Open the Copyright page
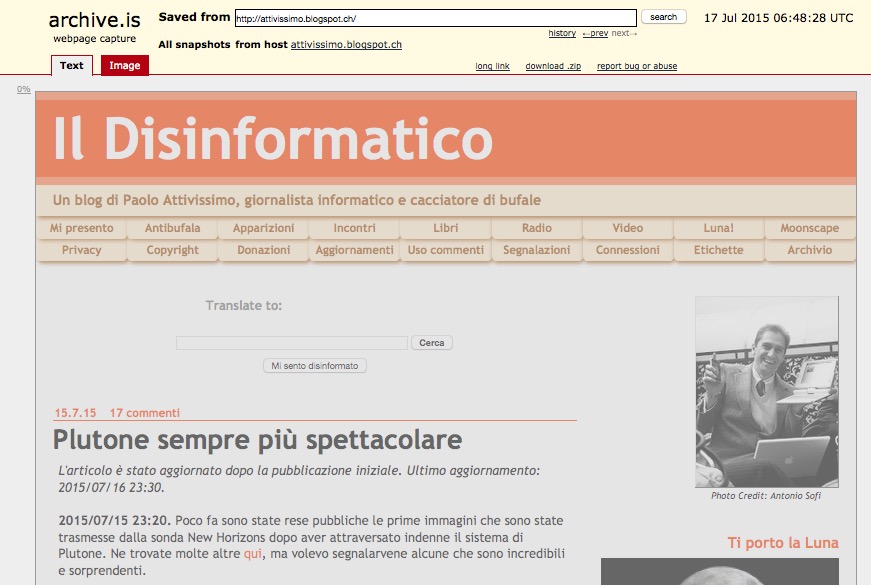Image resolution: width=871 pixels, height=585 pixels. 173,250
